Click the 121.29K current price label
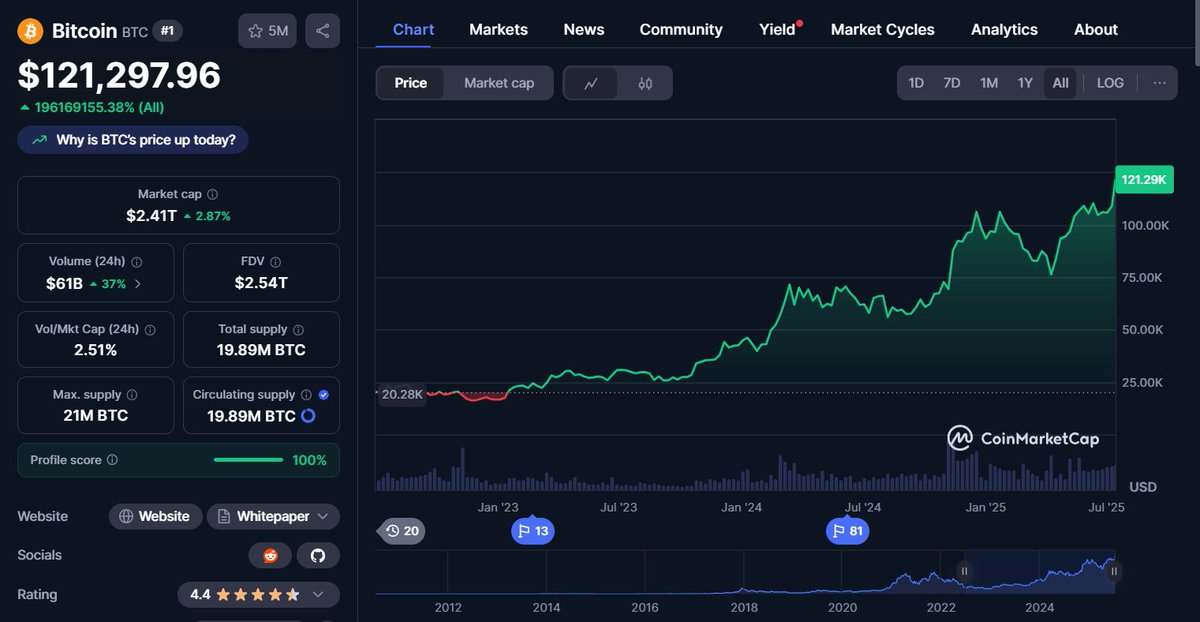 [x=1143, y=179]
